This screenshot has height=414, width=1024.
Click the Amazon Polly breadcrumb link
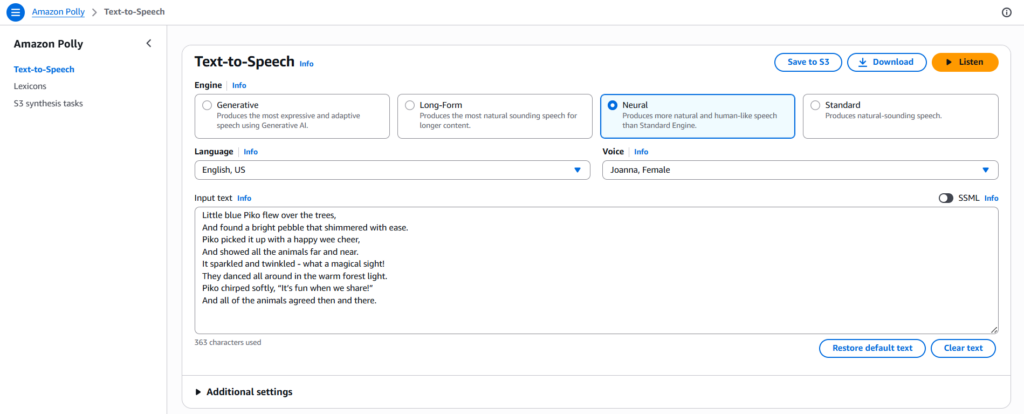[58, 12]
